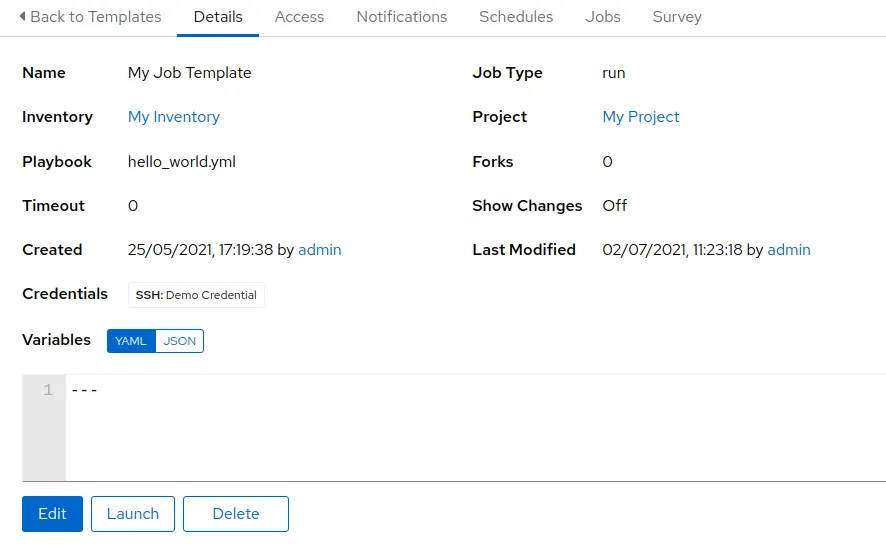Click admin link beside Created date
The width and height of the screenshot is (886, 548).
point(320,250)
